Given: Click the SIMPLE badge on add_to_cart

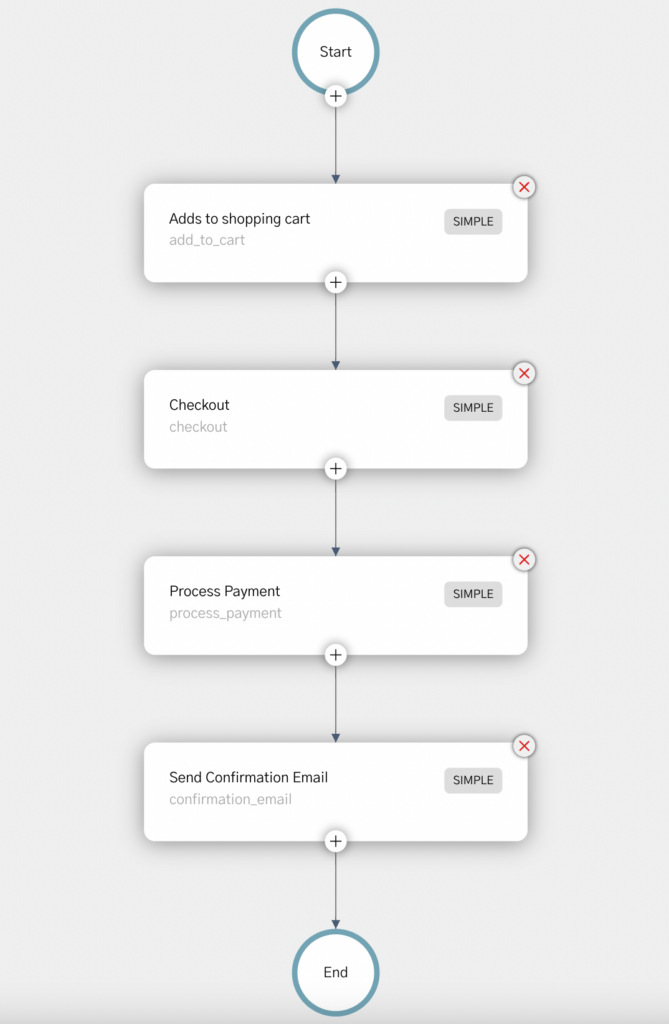Looking at the screenshot, I should point(473,221).
